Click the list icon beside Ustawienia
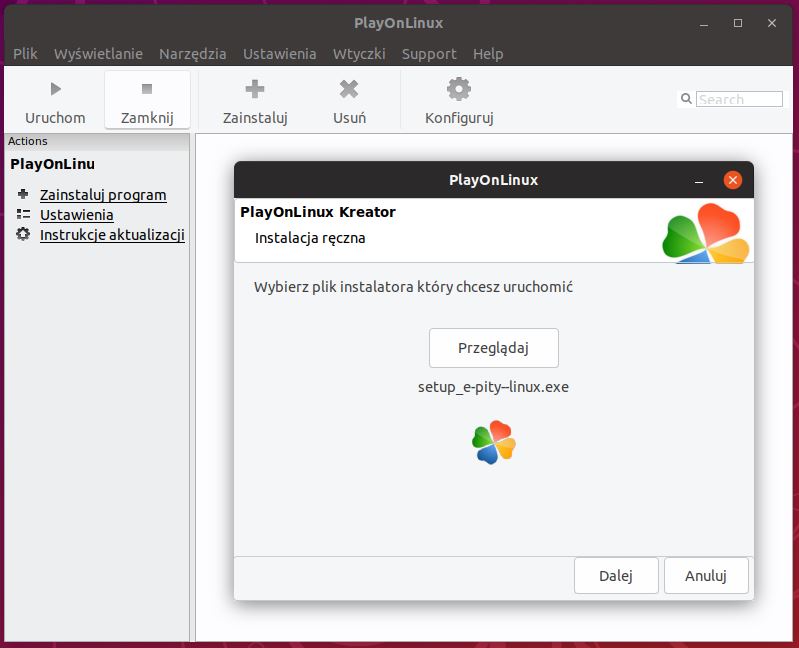 click(23, 214)
